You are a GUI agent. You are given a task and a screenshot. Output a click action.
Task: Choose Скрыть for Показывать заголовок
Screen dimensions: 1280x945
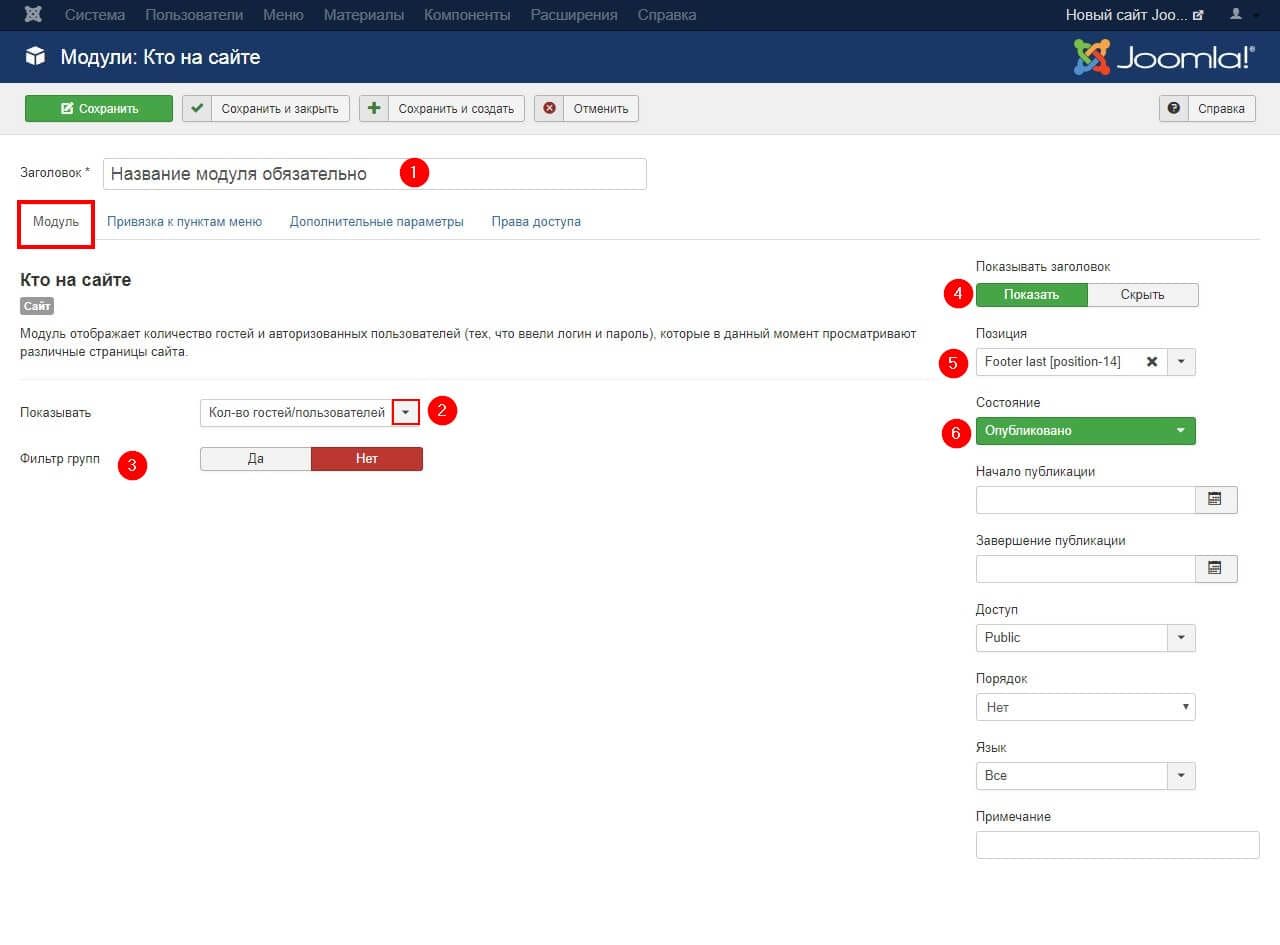(1142, 295)
